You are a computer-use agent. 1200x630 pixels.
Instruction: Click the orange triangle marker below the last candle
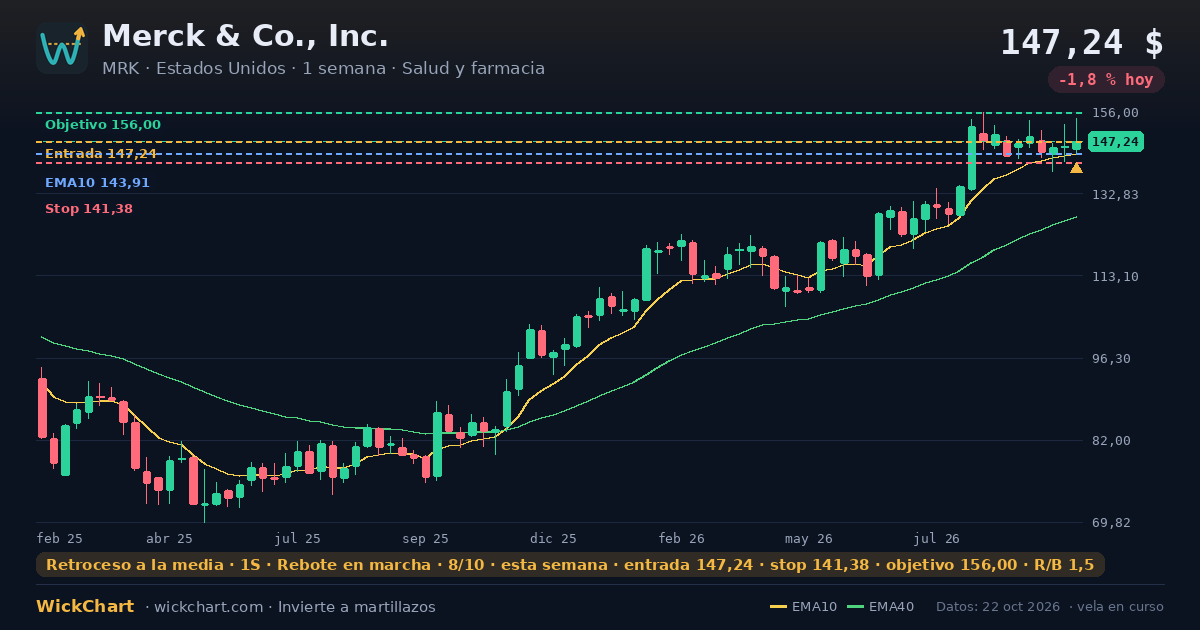pos(1076,168)
